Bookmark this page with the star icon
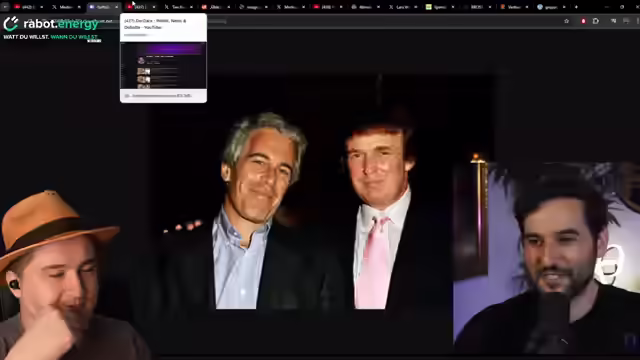This screenshot has width=640, height=360. pyautogui.click(x=567, y=21)
